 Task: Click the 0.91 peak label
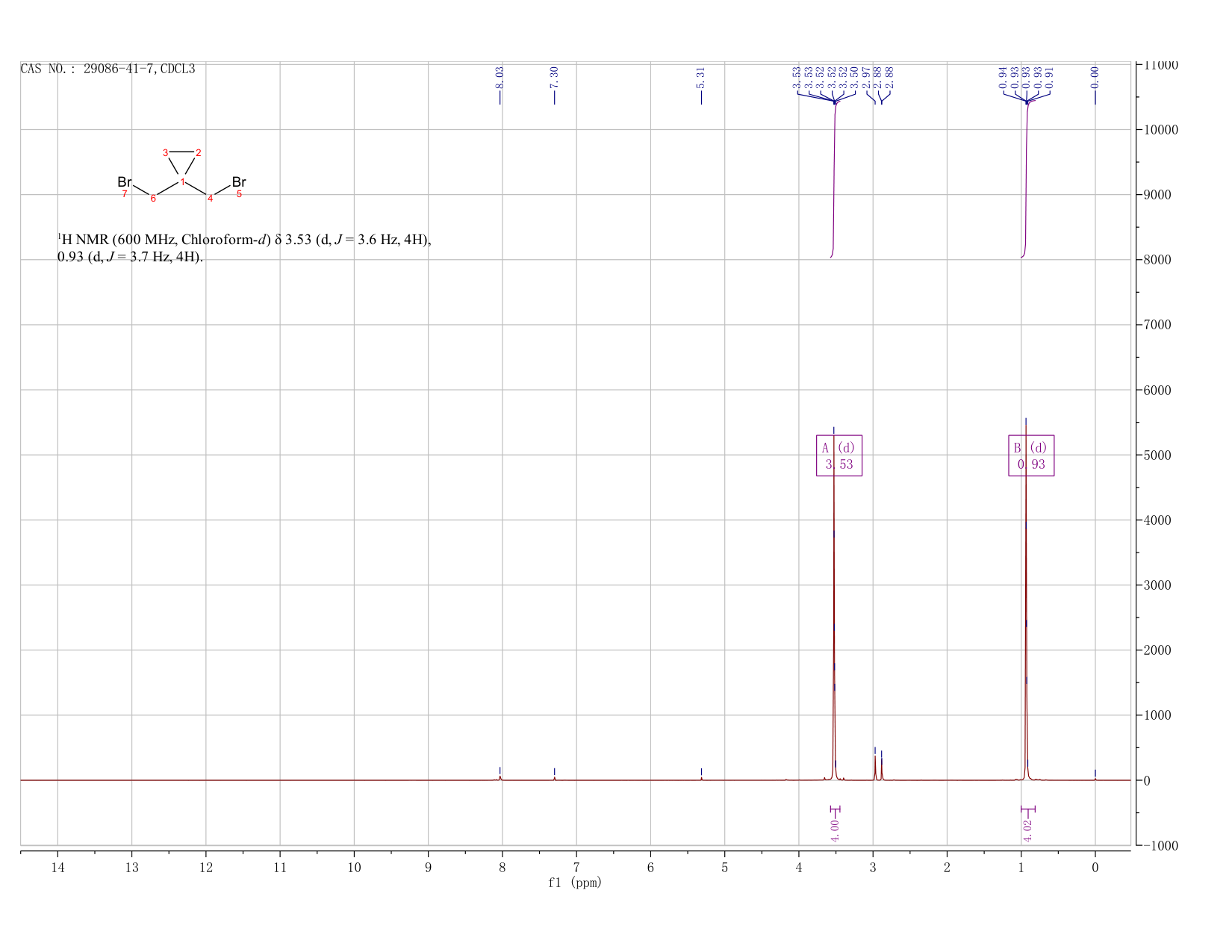coord(1049,76)
